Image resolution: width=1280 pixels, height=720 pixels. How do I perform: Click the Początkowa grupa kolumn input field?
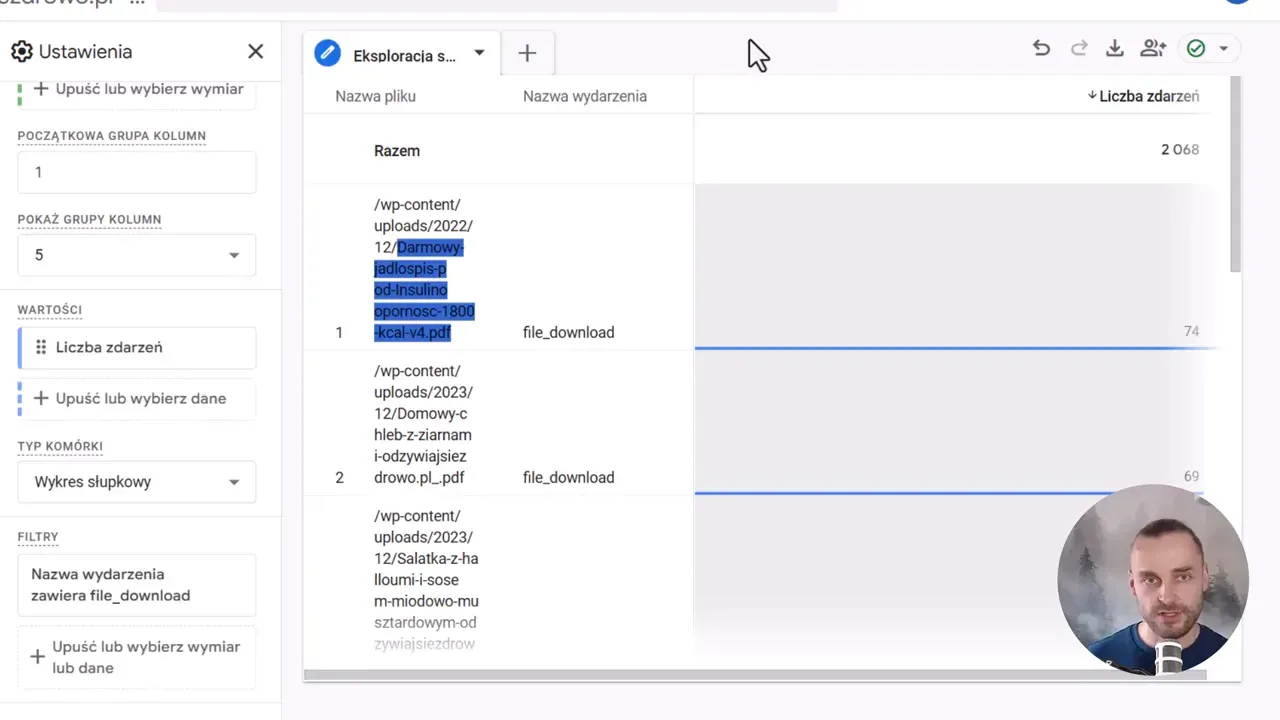(x=137, y=172)
